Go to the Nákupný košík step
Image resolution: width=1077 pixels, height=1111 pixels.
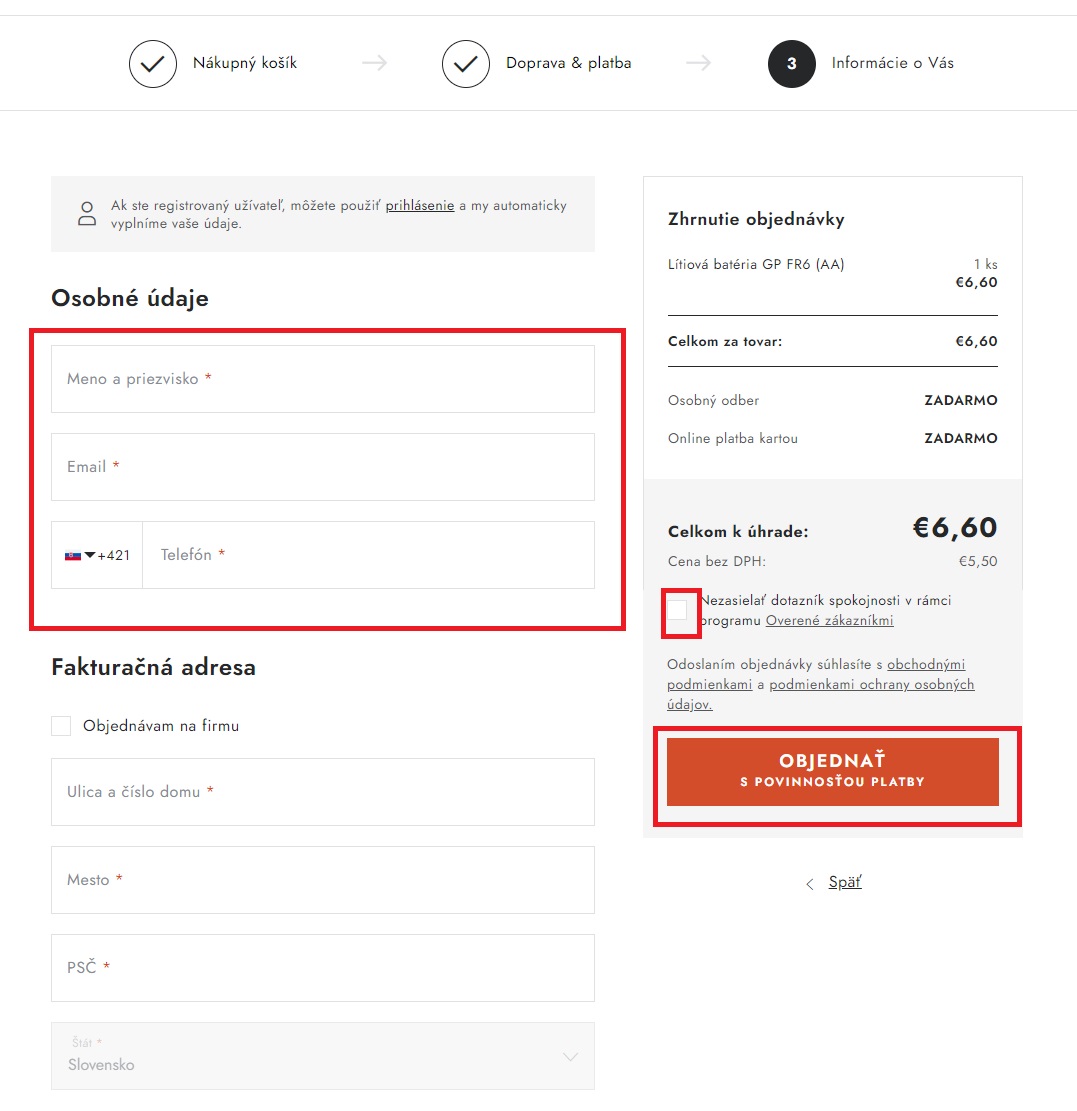click(244, 63)
